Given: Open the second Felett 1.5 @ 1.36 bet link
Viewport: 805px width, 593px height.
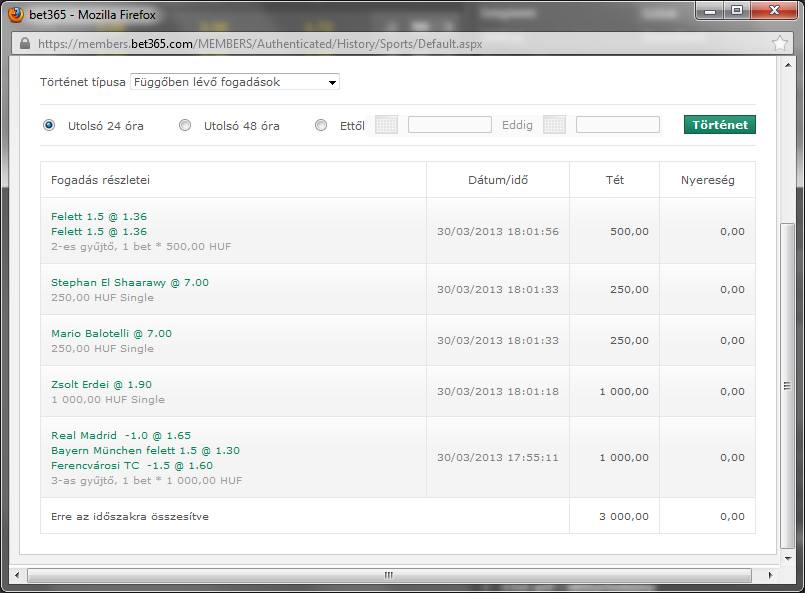Looking at the screenshot, I should (x=99, y=232).
